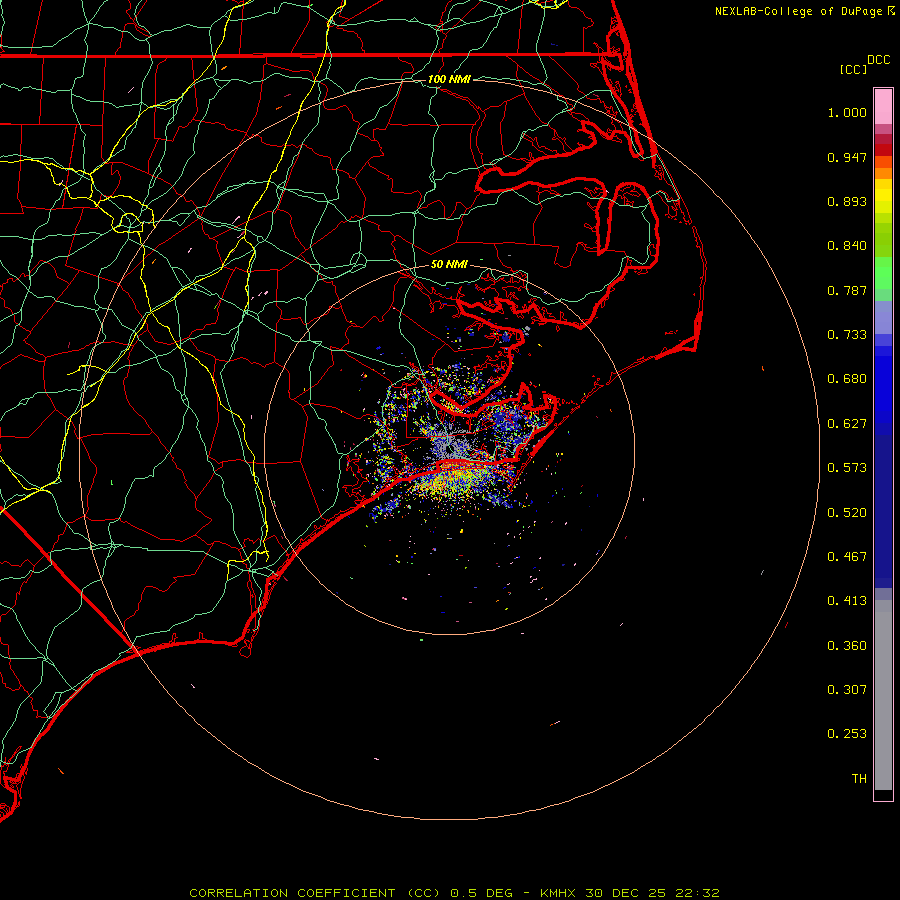Click the 0.573 value on the color scale
Viewport: 900px width, 900px height.
(x=847, y=468)
